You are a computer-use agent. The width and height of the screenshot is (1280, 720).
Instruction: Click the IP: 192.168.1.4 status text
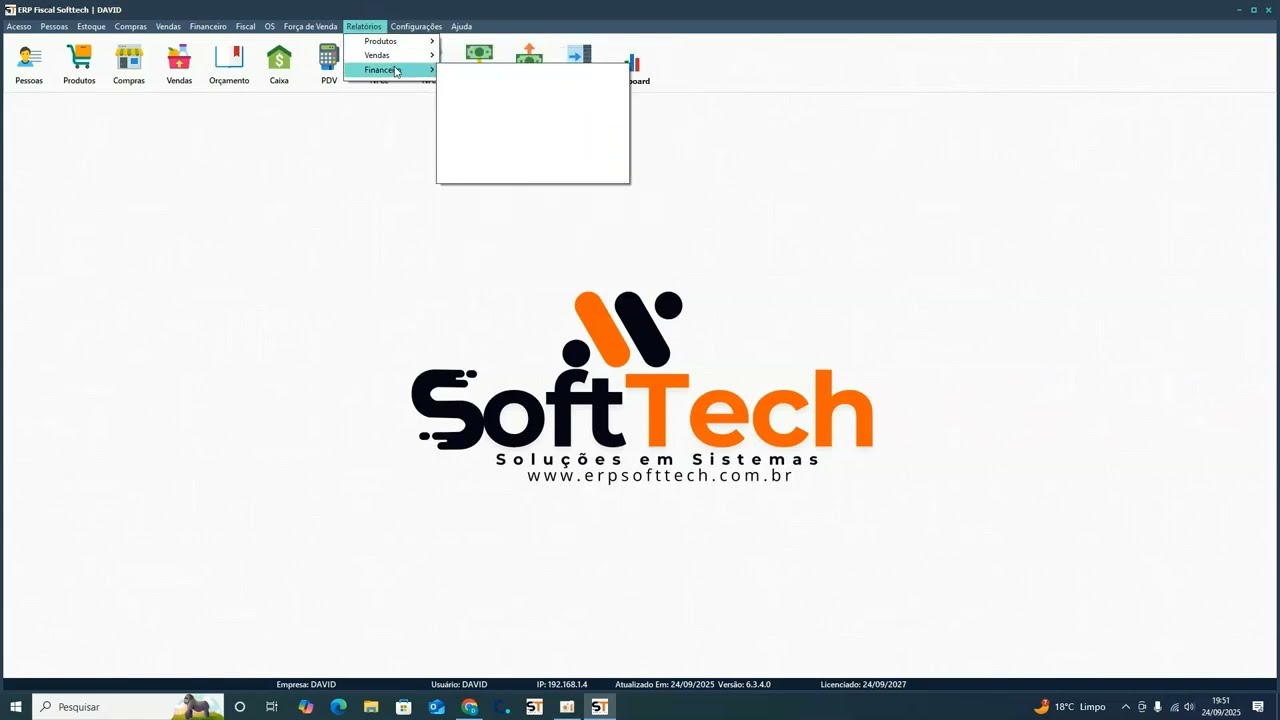[x=562, y=685]
